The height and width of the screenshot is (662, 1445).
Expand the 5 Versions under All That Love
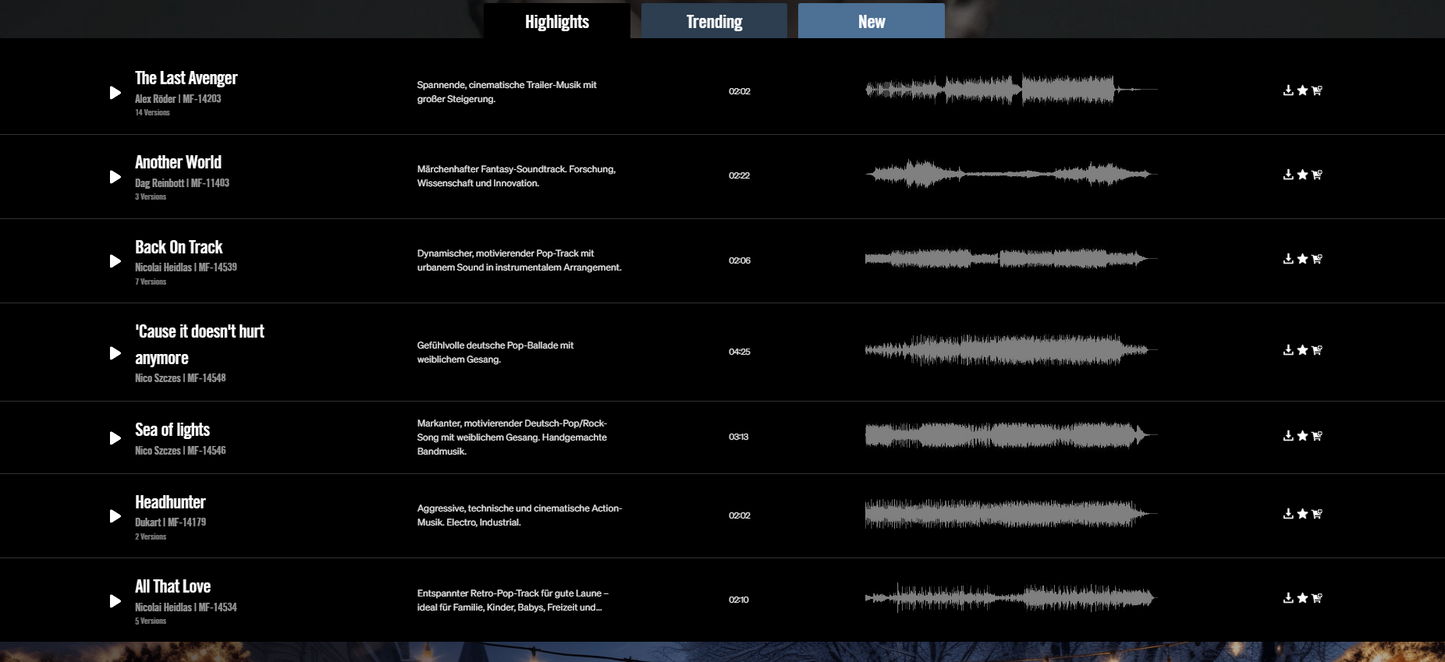(151, 620)
